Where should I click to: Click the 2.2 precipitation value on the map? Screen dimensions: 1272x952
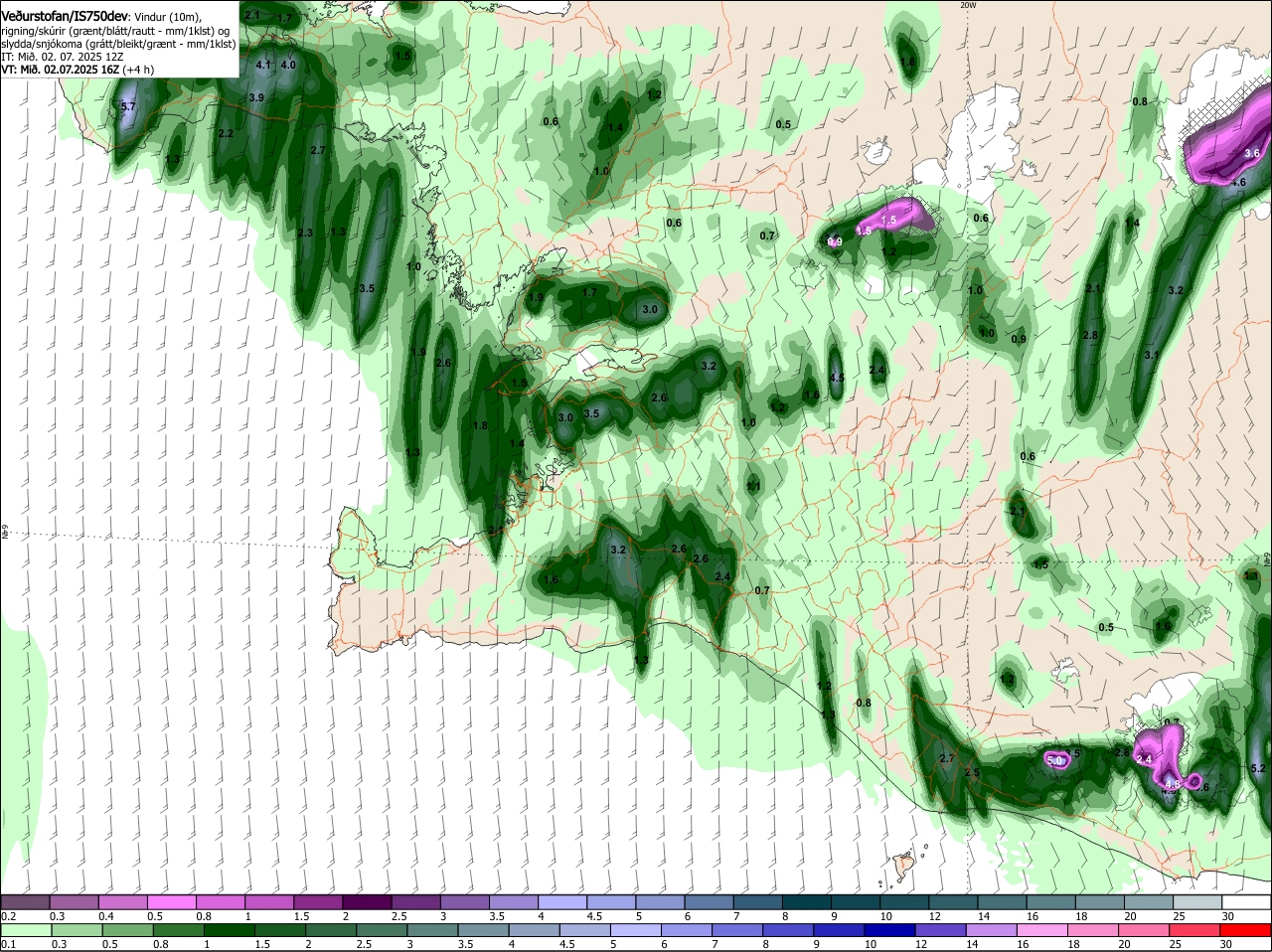click(226, 133)
